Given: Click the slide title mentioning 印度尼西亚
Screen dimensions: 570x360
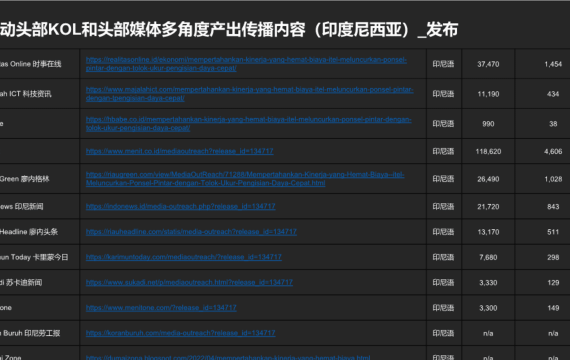Looking at the screenshot, I should [x=229, y=29].
